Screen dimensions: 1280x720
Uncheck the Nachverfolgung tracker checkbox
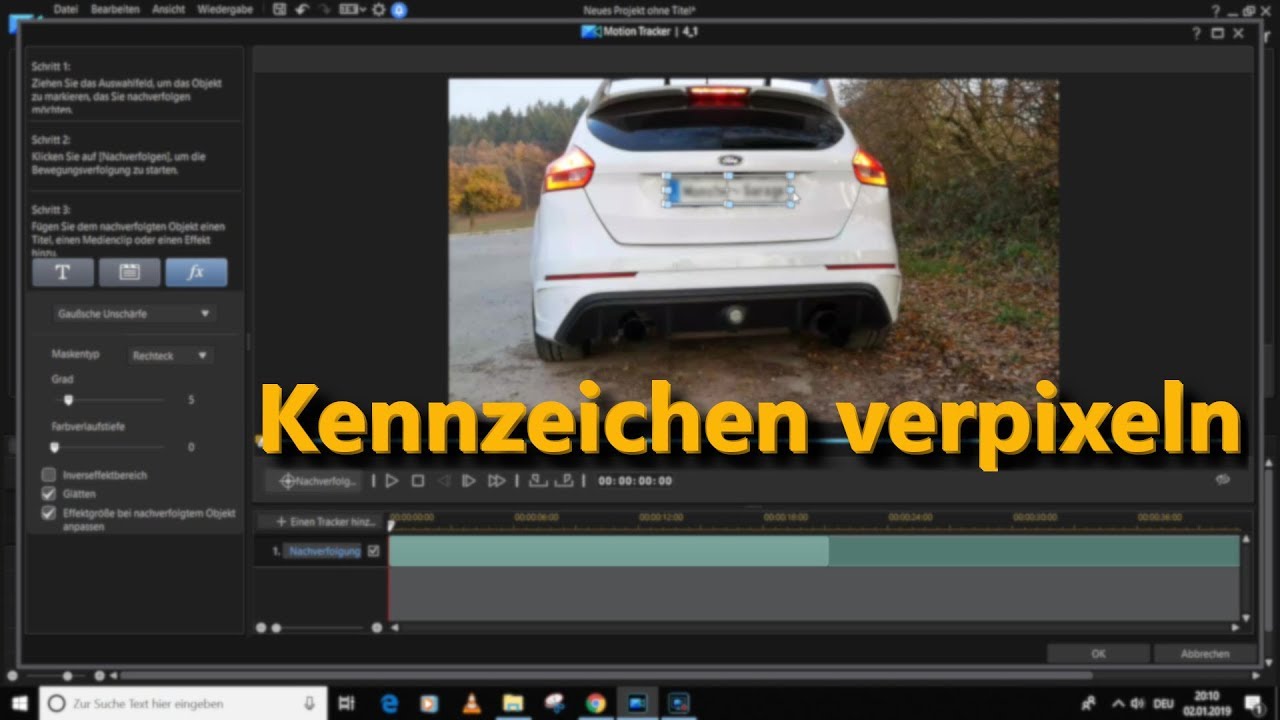374,550
